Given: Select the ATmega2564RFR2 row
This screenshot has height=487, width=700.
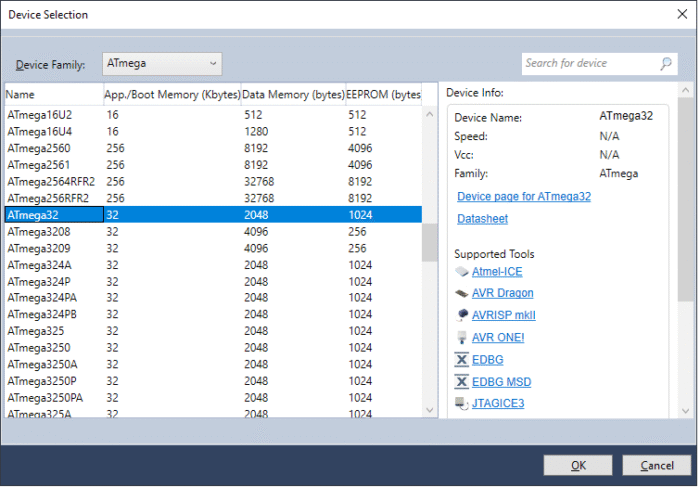Looking at the screenshot, I should 213,182.
